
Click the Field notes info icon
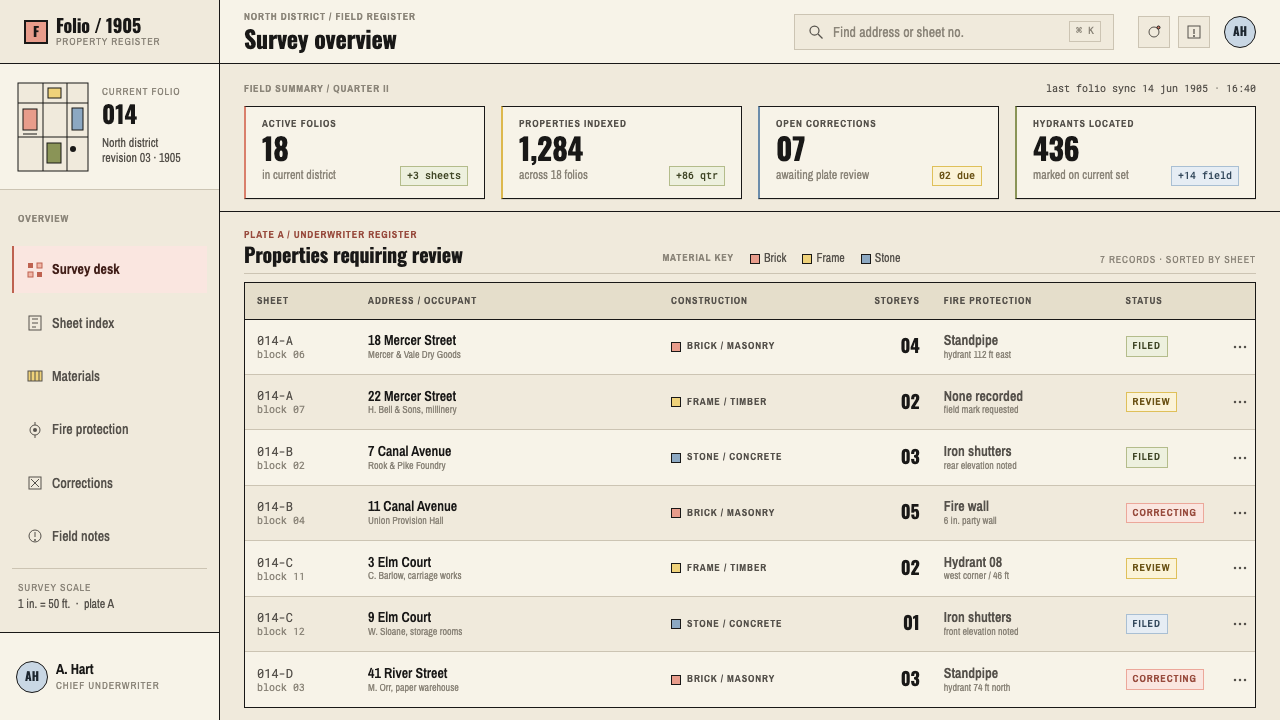click(35, 536)
